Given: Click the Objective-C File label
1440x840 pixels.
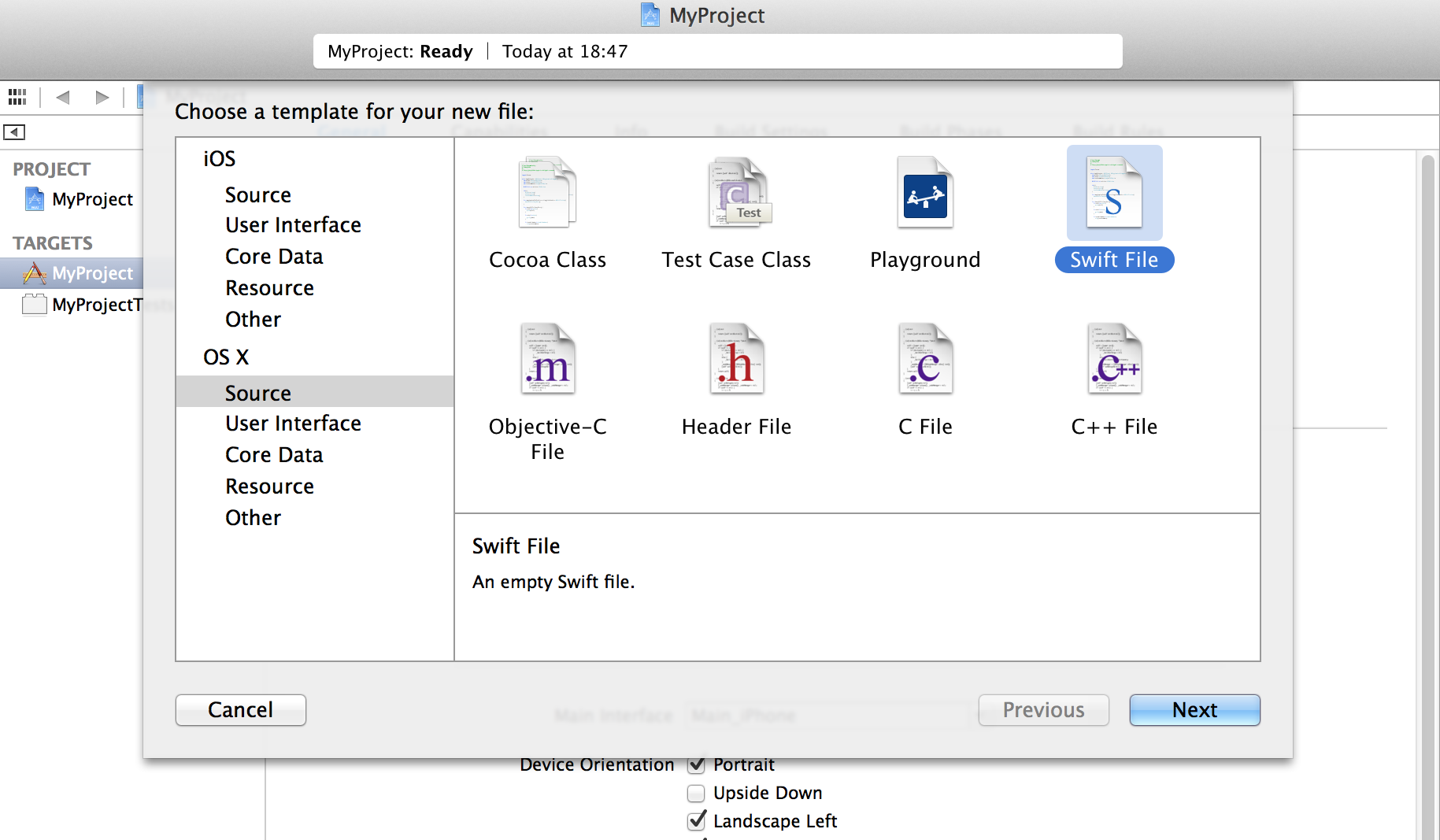Looking at the screenshot, I should point(548,439).
